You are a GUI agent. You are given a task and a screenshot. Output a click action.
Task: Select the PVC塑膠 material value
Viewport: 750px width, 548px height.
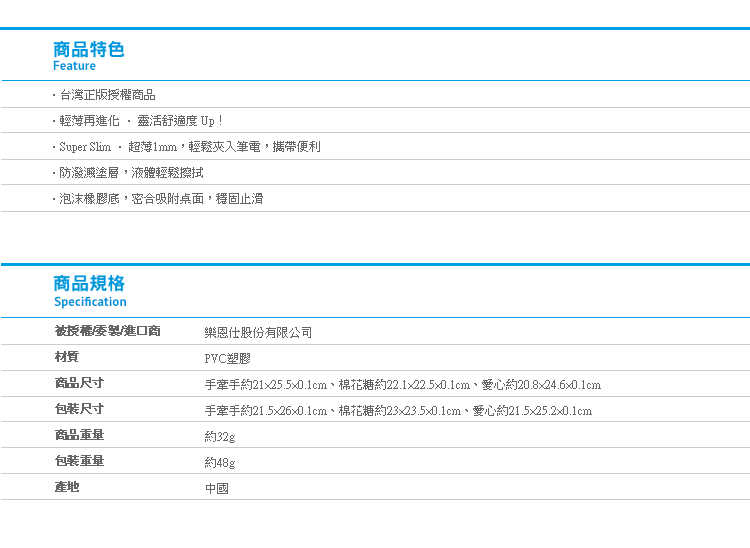[226, 358]
